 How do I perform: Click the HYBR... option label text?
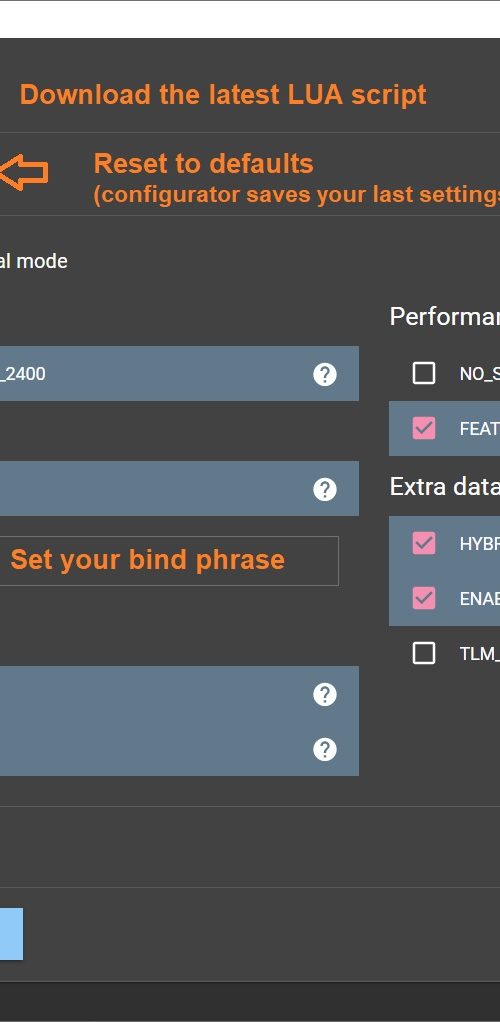480,544
